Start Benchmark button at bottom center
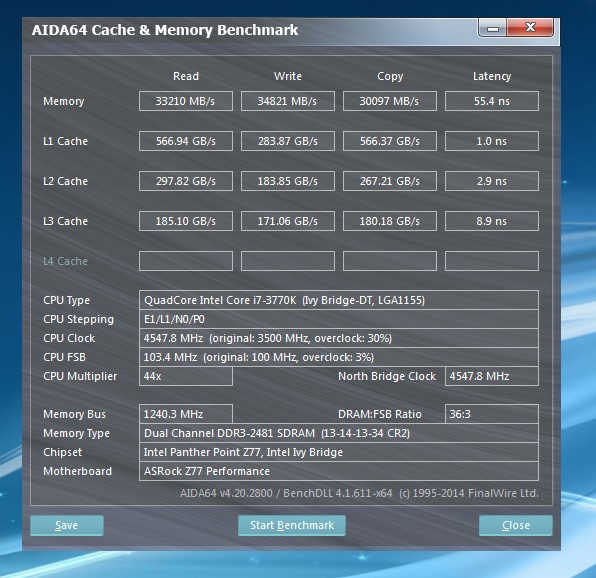 292,525
